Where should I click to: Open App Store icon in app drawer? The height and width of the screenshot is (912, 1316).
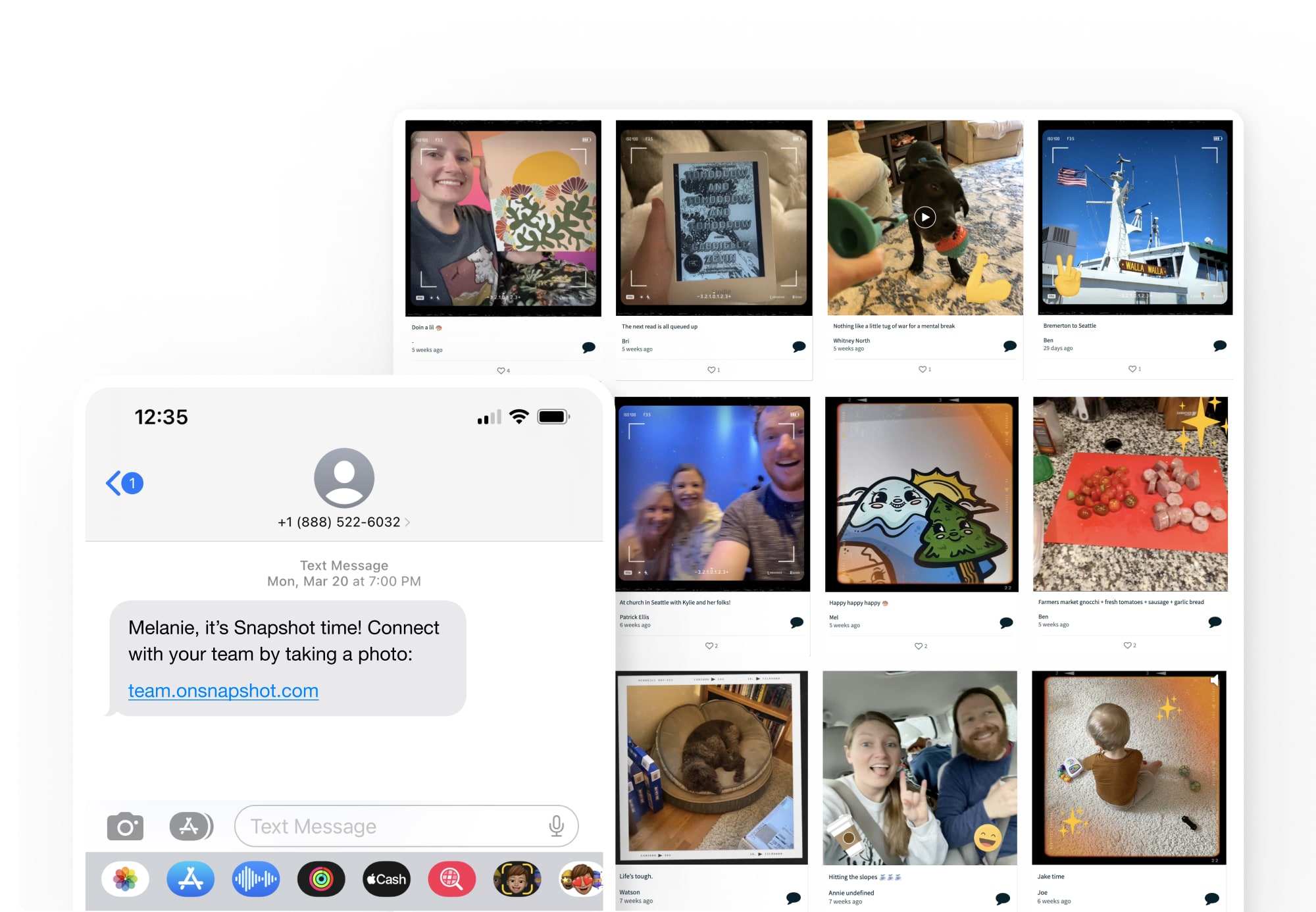[x=191, y=879]
